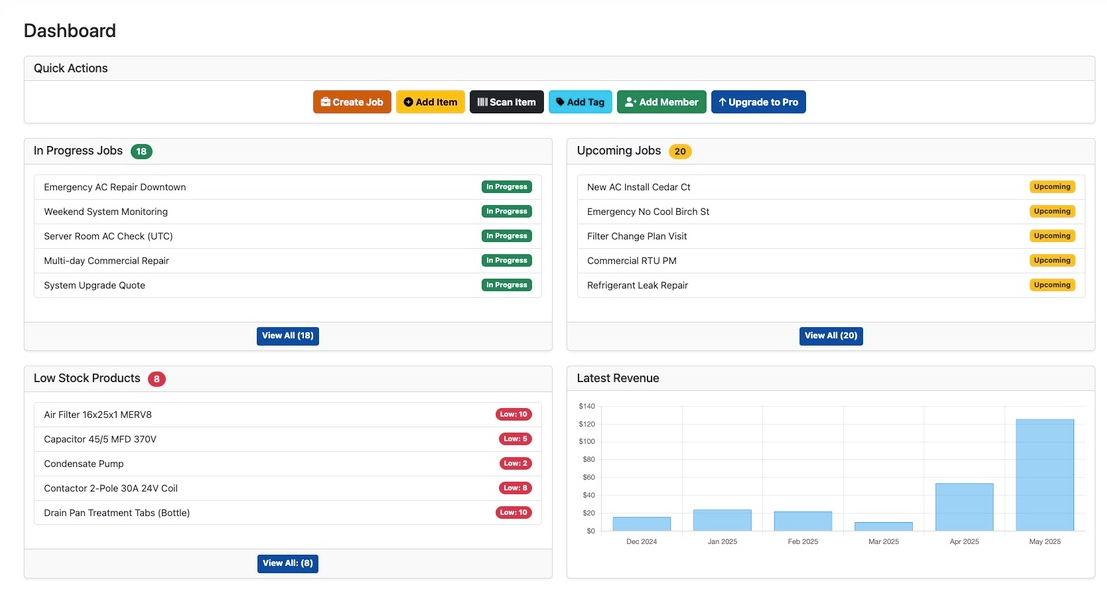Click the Low Stock Products count badge
The image size is (1107, 599).
156,378
